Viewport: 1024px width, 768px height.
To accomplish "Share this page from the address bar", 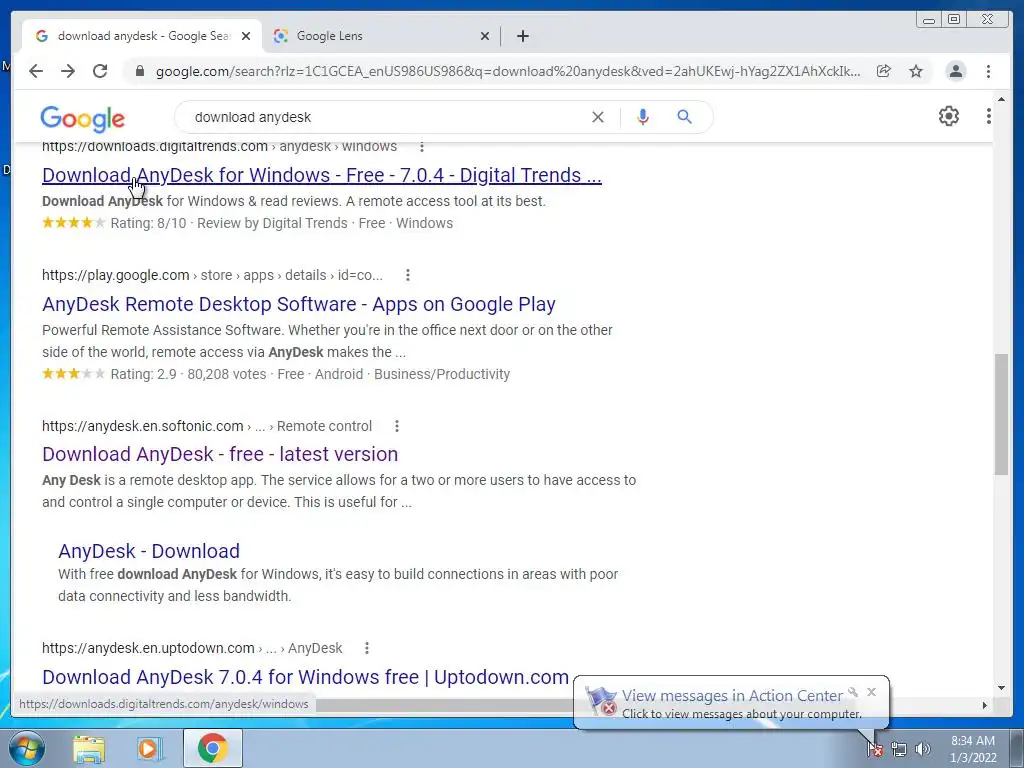I will (x=884, y=71).
